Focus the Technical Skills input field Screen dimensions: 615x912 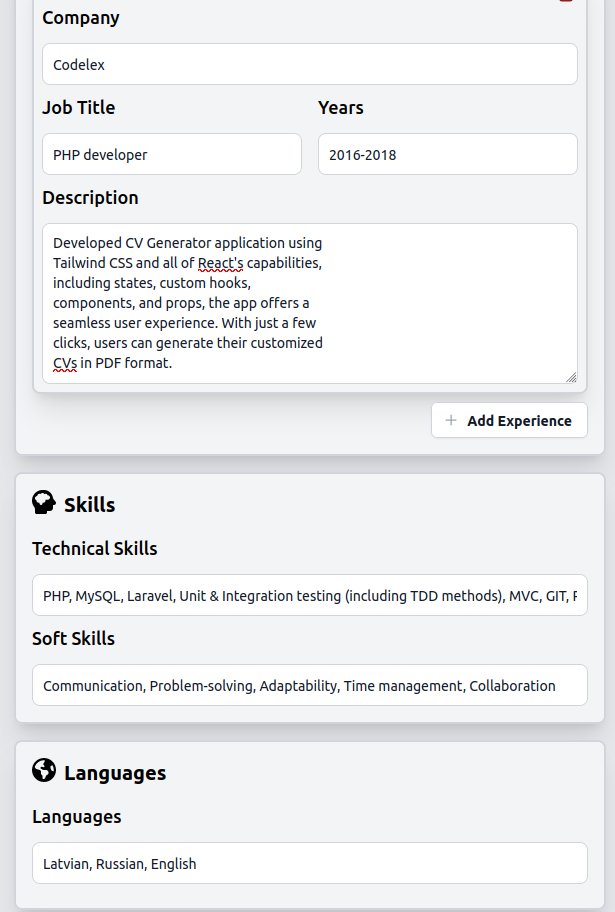click(310, 595)
